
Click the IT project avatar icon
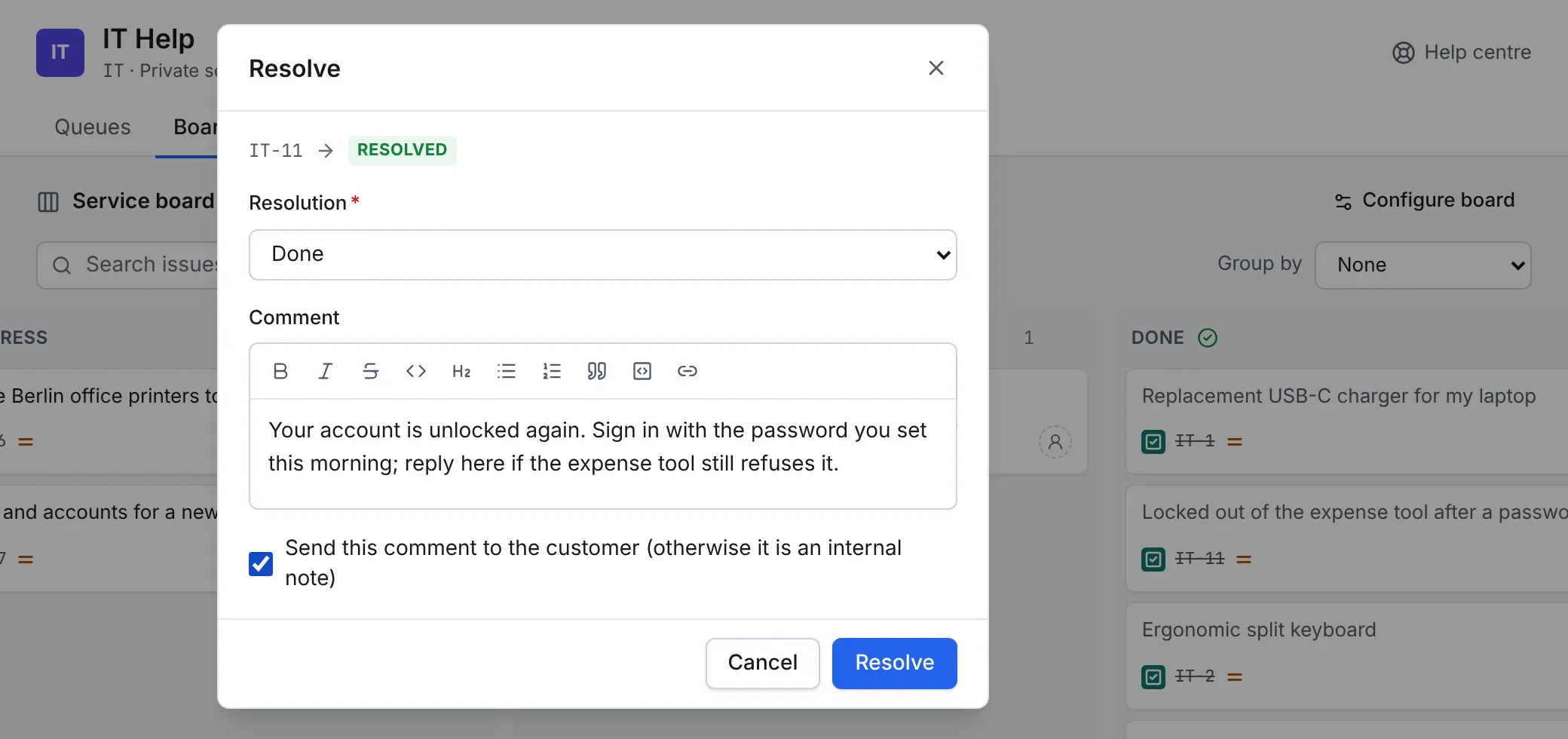[x=60, y=53]
